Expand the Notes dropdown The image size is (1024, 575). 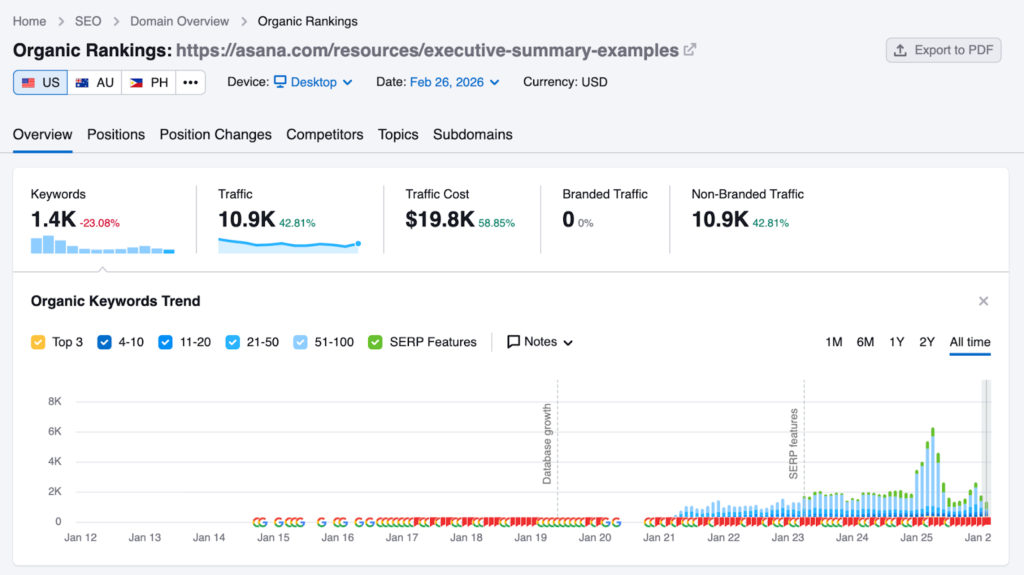point(540,342)
